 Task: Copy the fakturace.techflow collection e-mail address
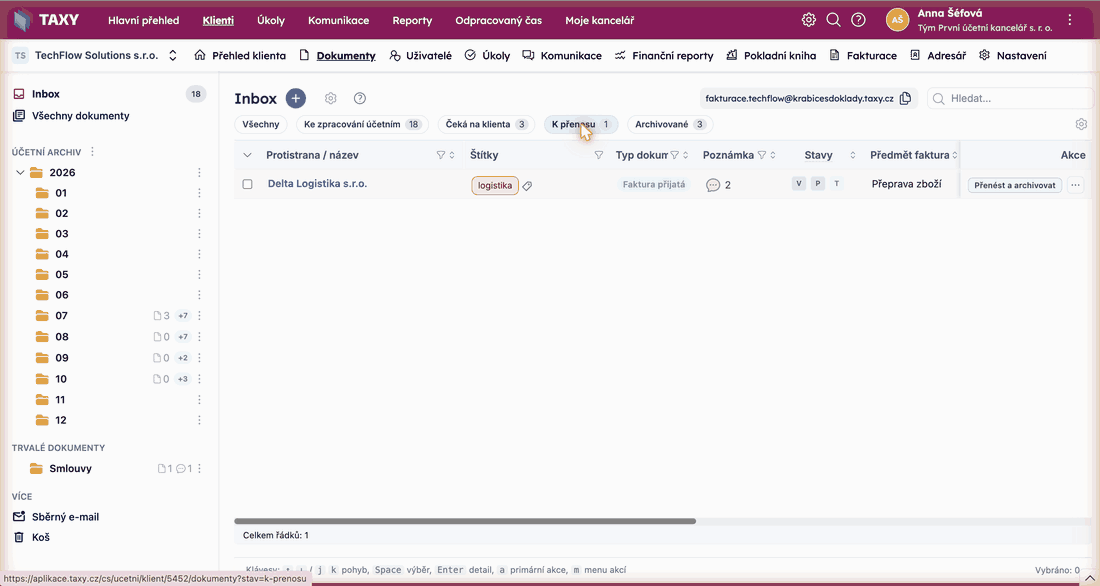click(x=905, y=98)
